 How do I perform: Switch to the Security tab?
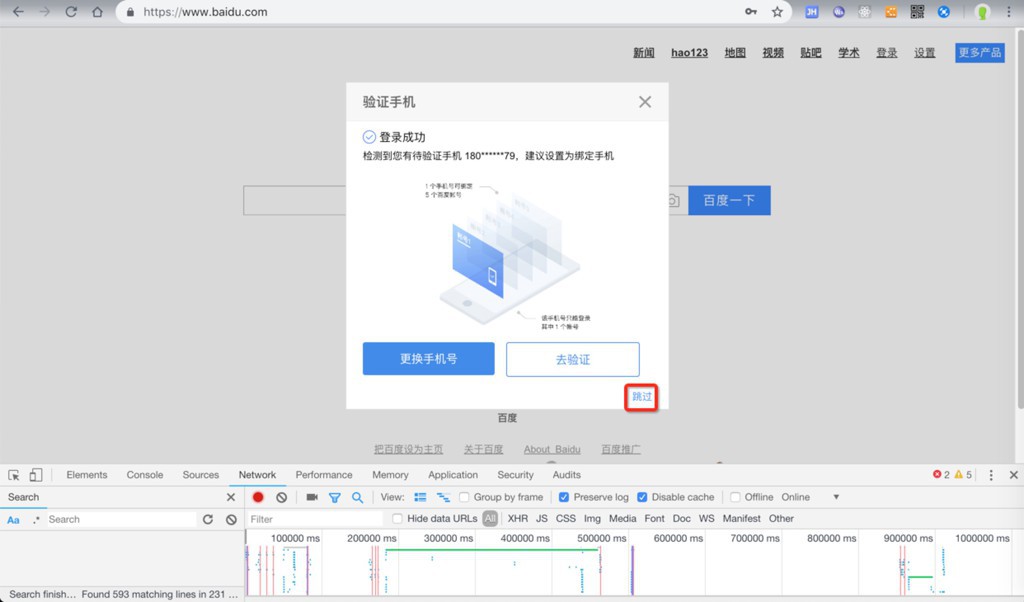pos(515,475)
